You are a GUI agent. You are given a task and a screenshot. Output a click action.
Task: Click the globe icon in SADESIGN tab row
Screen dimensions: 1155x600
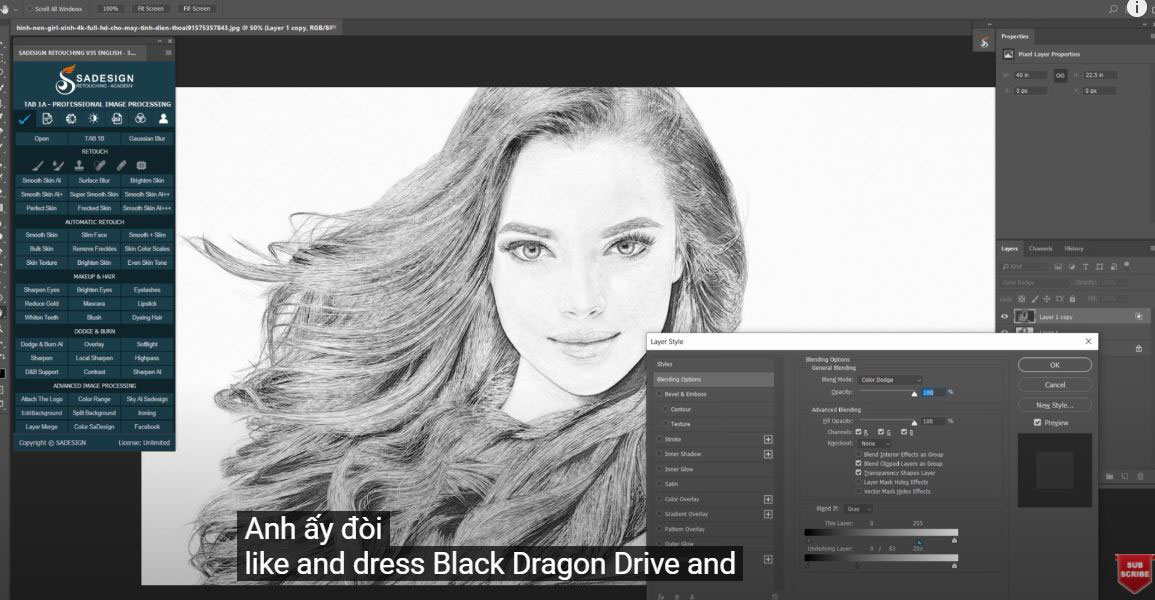[71, 119]
